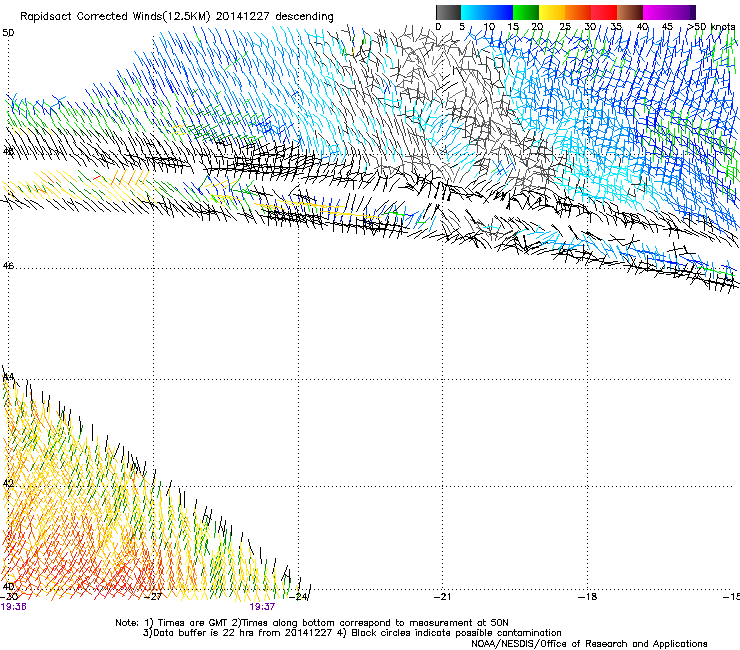Click the gray 0-5 knots legend swatch

coord(448,12)
